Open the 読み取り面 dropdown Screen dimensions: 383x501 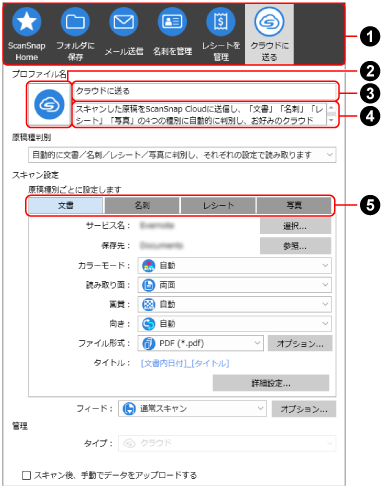tap(235, 285)
